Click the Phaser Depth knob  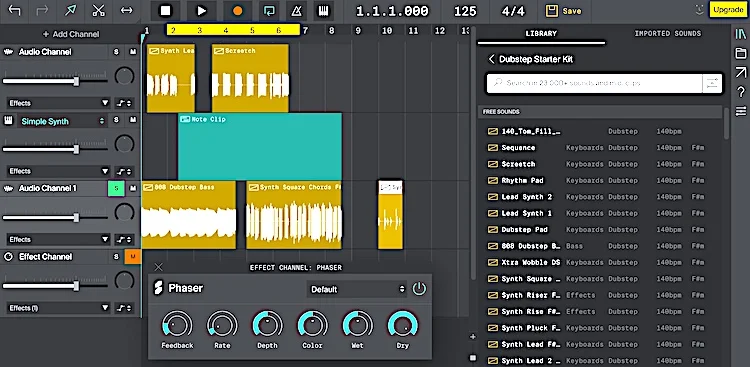coord(267,325)
